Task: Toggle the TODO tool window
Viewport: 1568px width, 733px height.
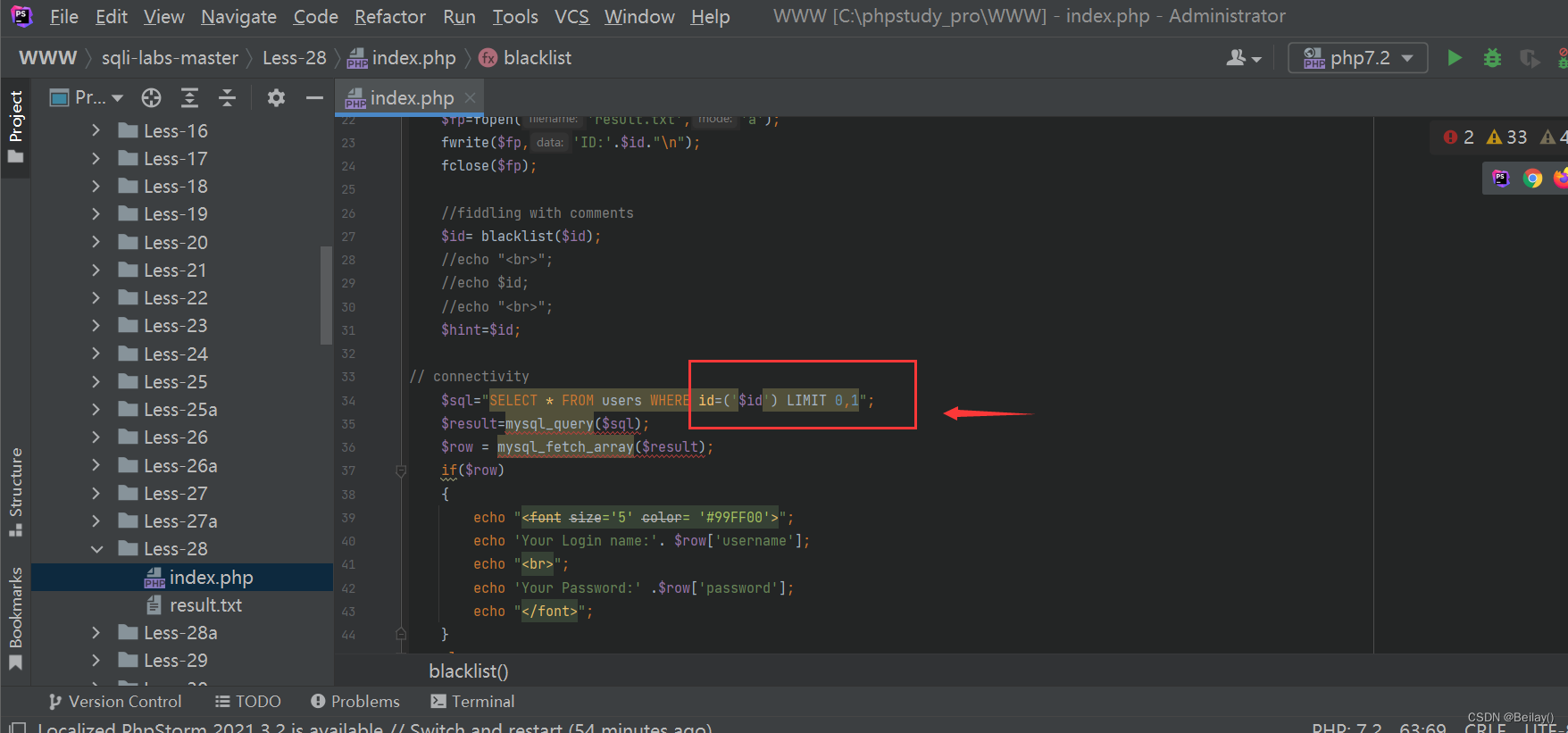Action: (248, 702)
